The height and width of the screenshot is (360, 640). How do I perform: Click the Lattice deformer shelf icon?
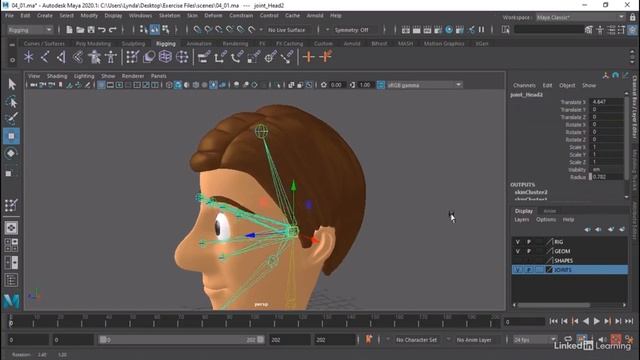click(165, 57)
